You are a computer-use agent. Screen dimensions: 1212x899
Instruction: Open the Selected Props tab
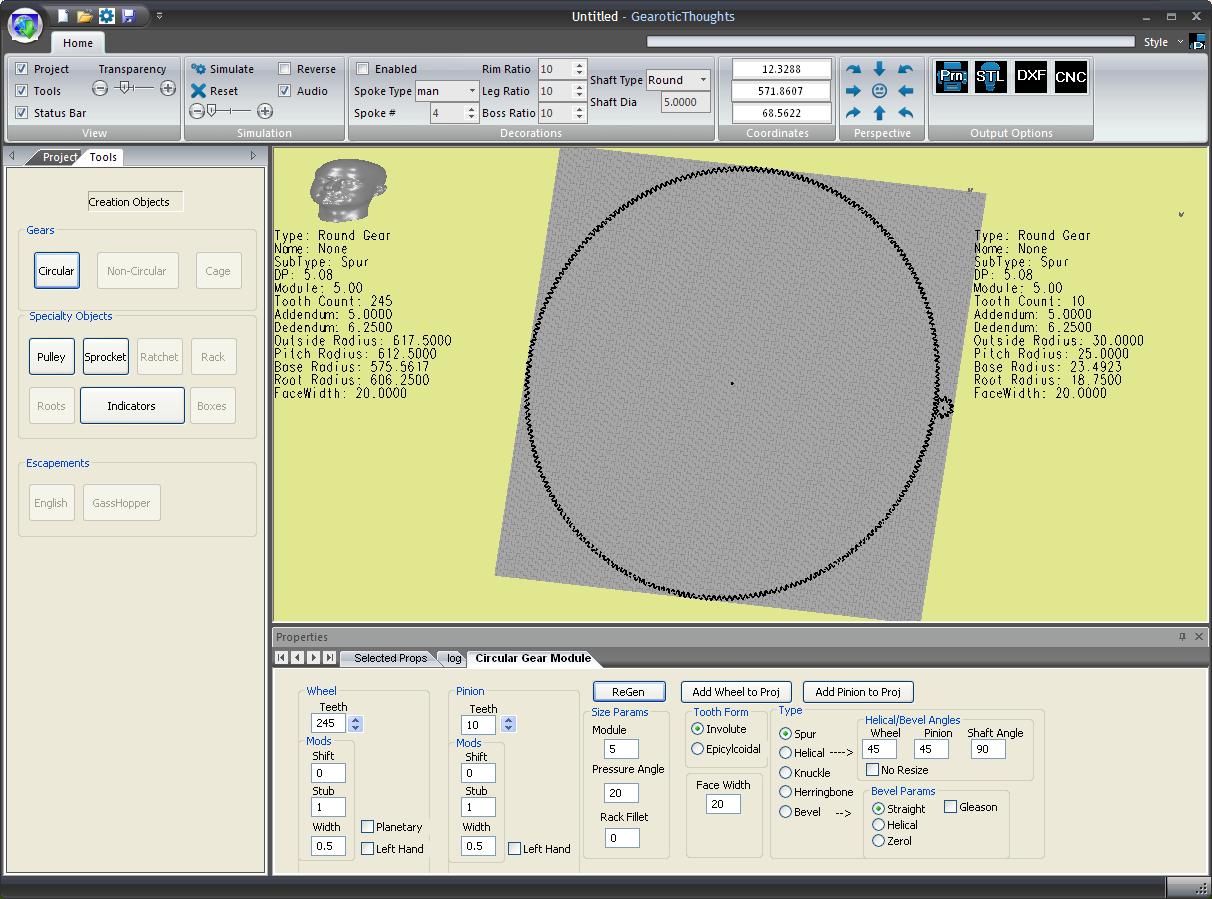389,658
